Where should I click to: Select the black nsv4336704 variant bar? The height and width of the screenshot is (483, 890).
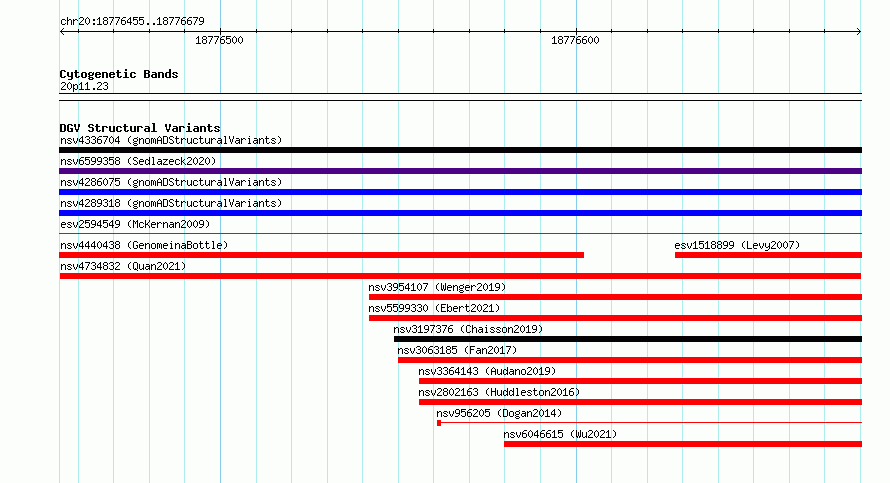coord(460,150)
